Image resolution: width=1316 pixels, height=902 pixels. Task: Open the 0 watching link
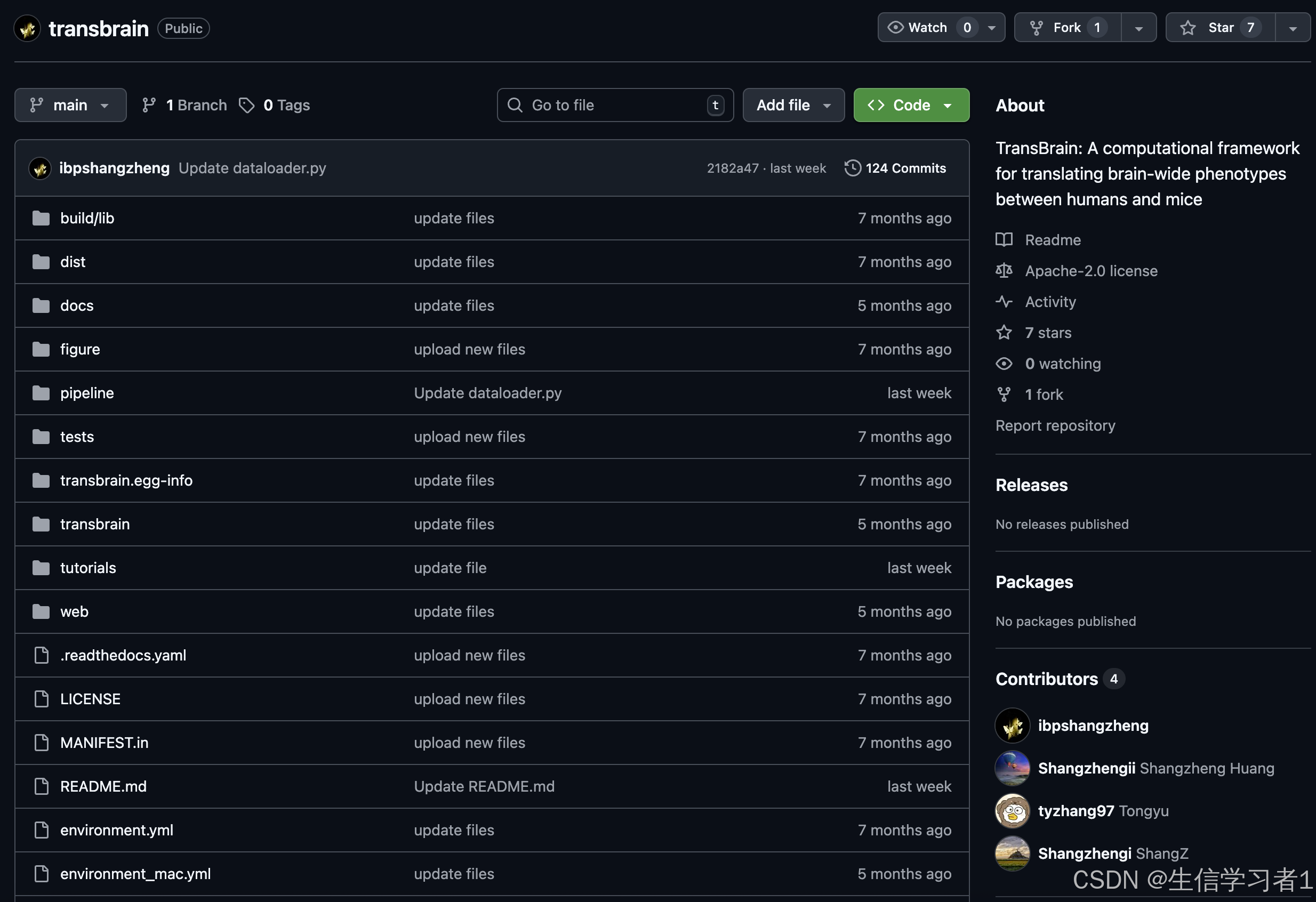(1063, 364)
